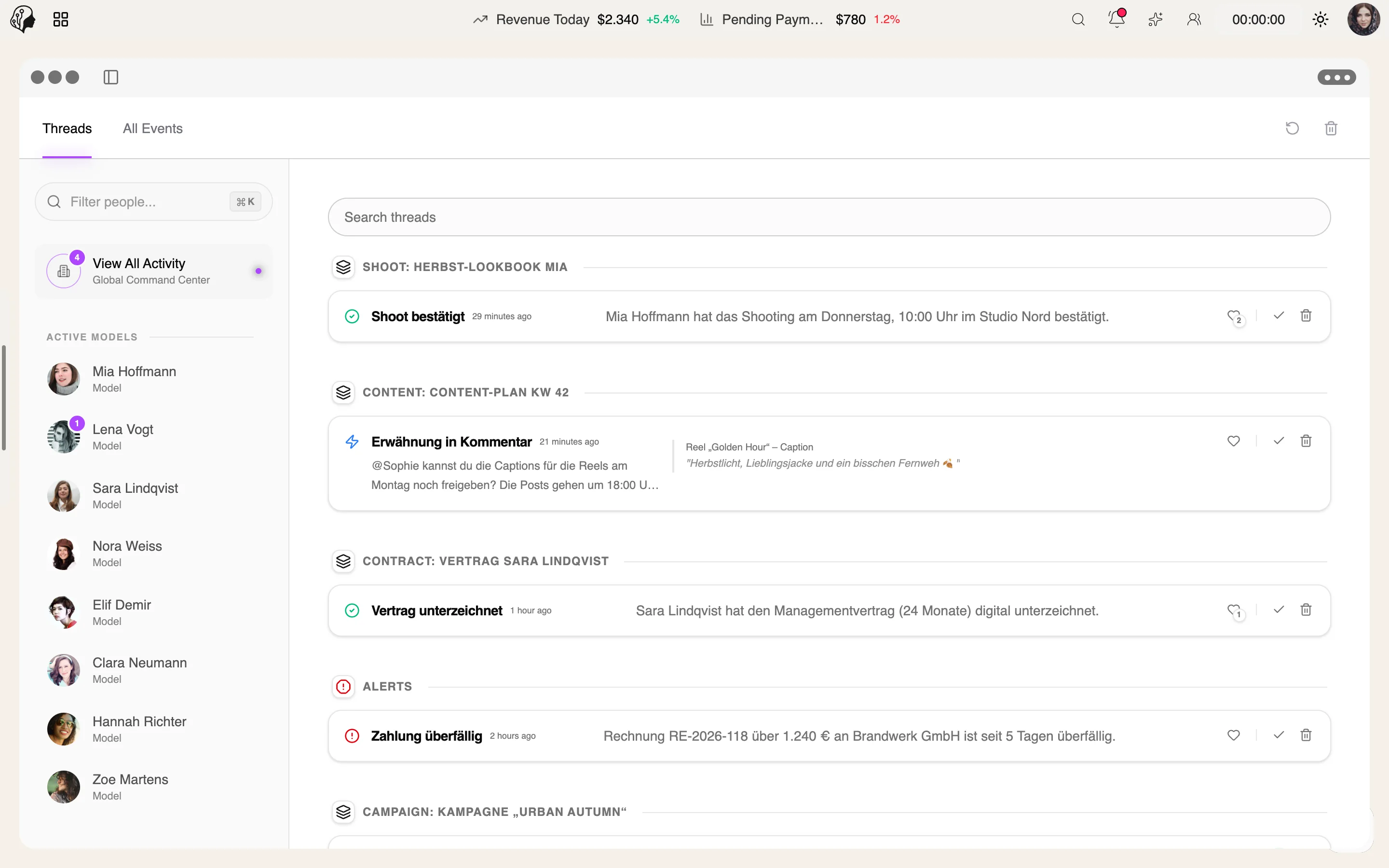Delete the Vertrag unterzeichnet thread
The width and height of the screenshot is (1389, 868).
[1306, 610]
